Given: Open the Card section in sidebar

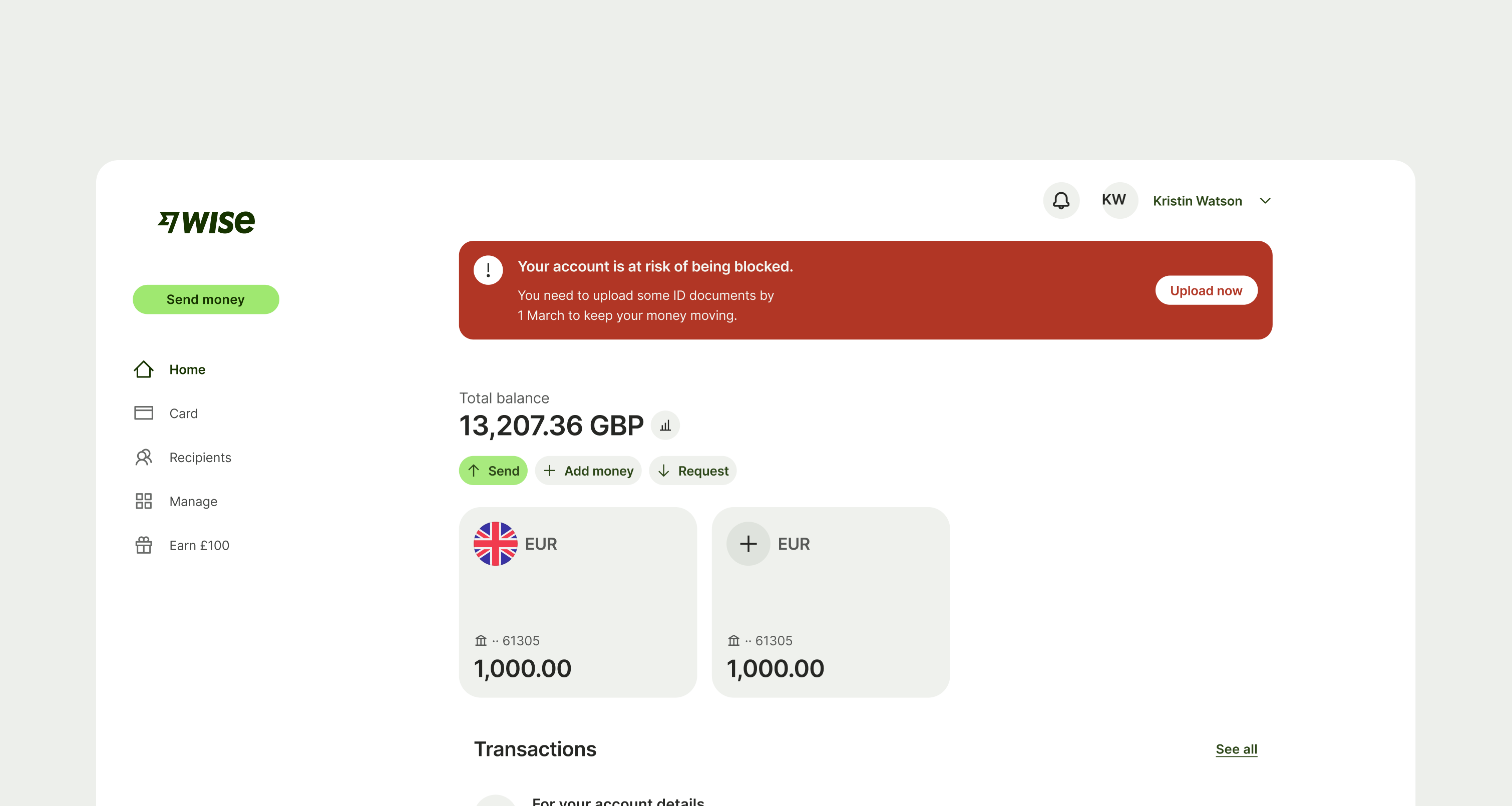Looking at the screenshot, I should pos(183,414).
